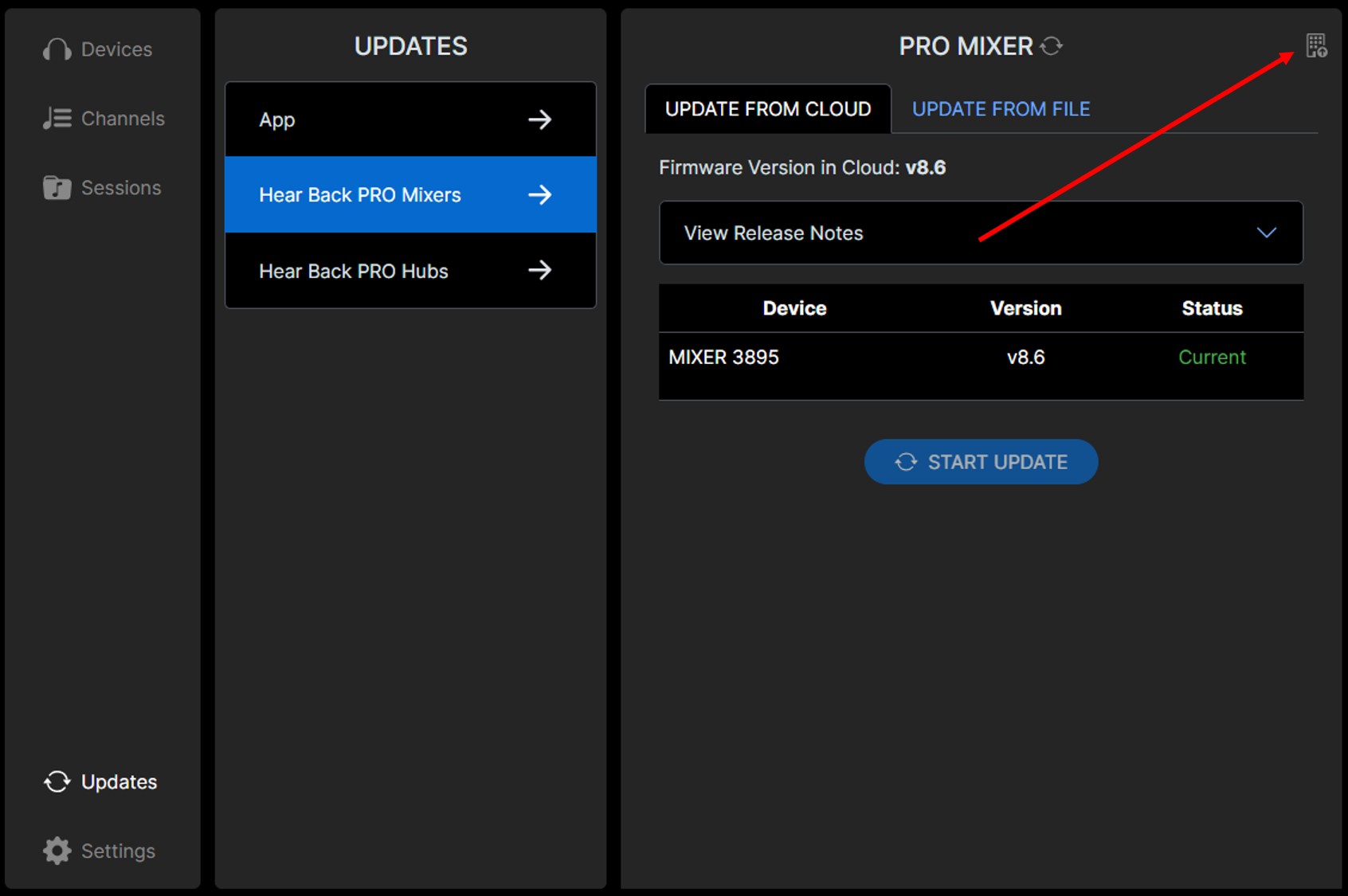The image size is (1348, 896).
Task: Refresh using icon beside PRO MIXER title
Action: pyautogui.click(x=1052, y=46)
